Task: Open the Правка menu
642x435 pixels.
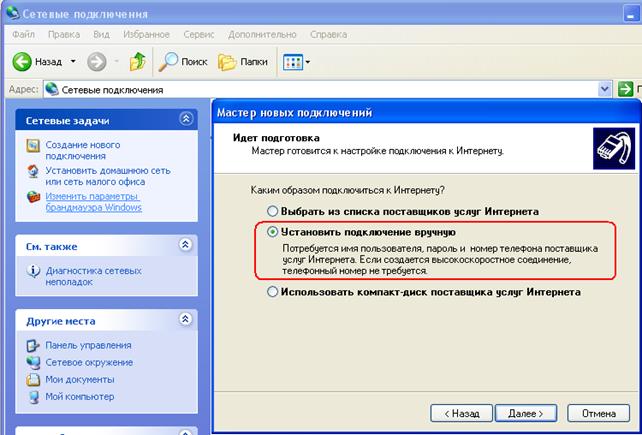Action: pos(64,34)
